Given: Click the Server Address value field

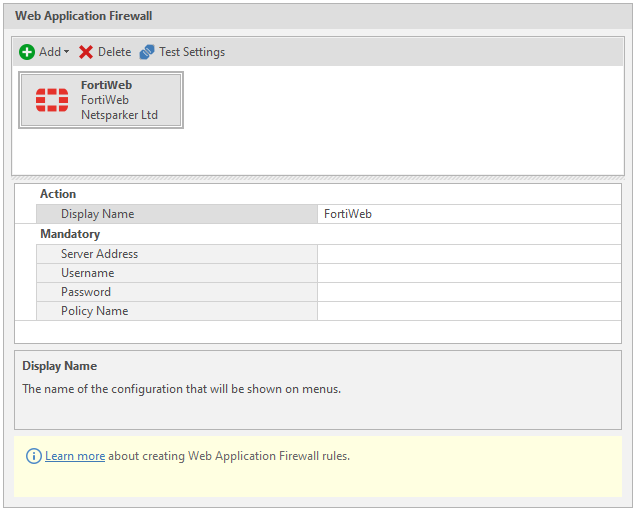Looking at the screenshot, I should [469, 254].
